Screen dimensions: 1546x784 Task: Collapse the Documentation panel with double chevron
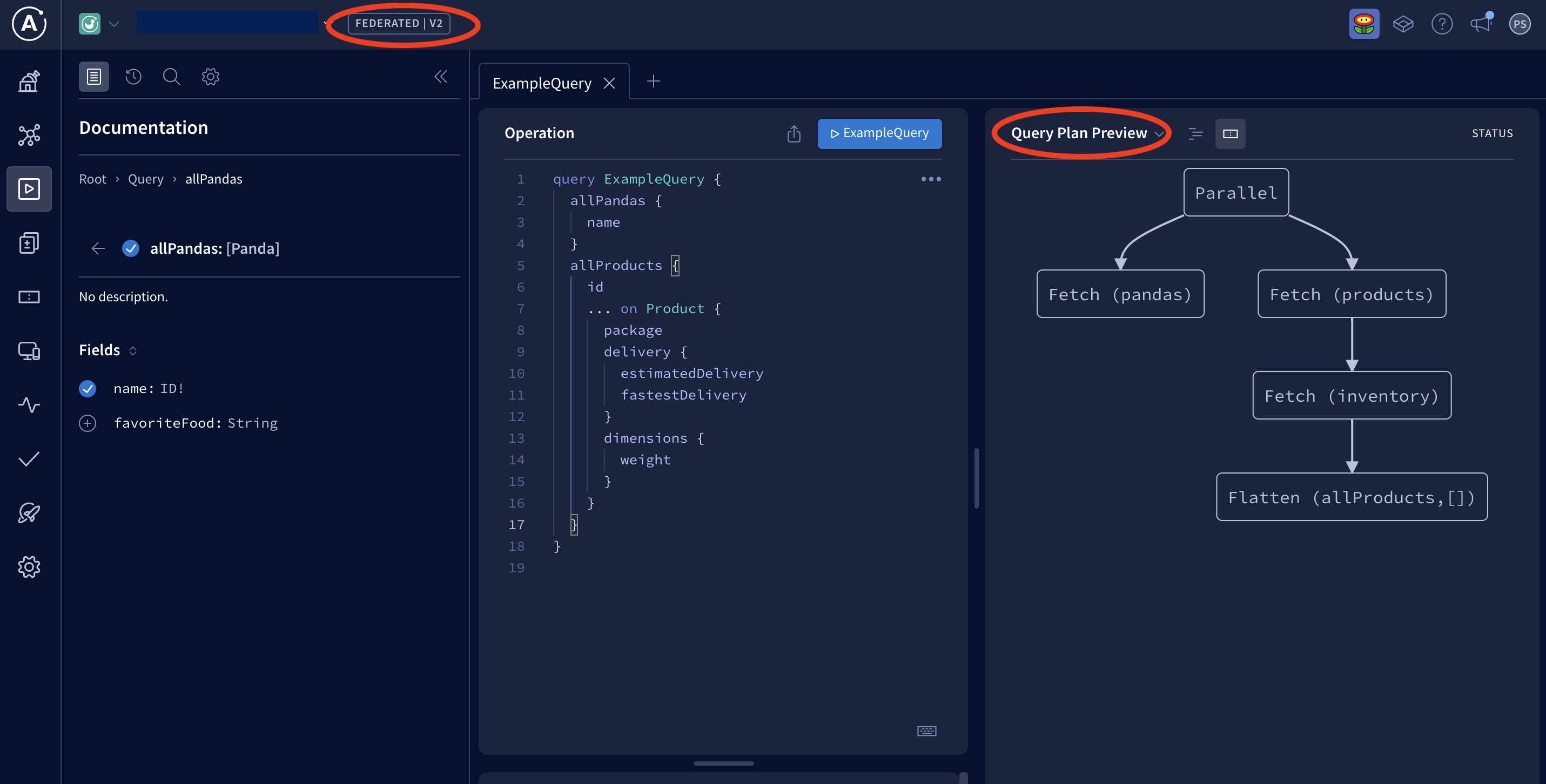click(x=441, y=76)
